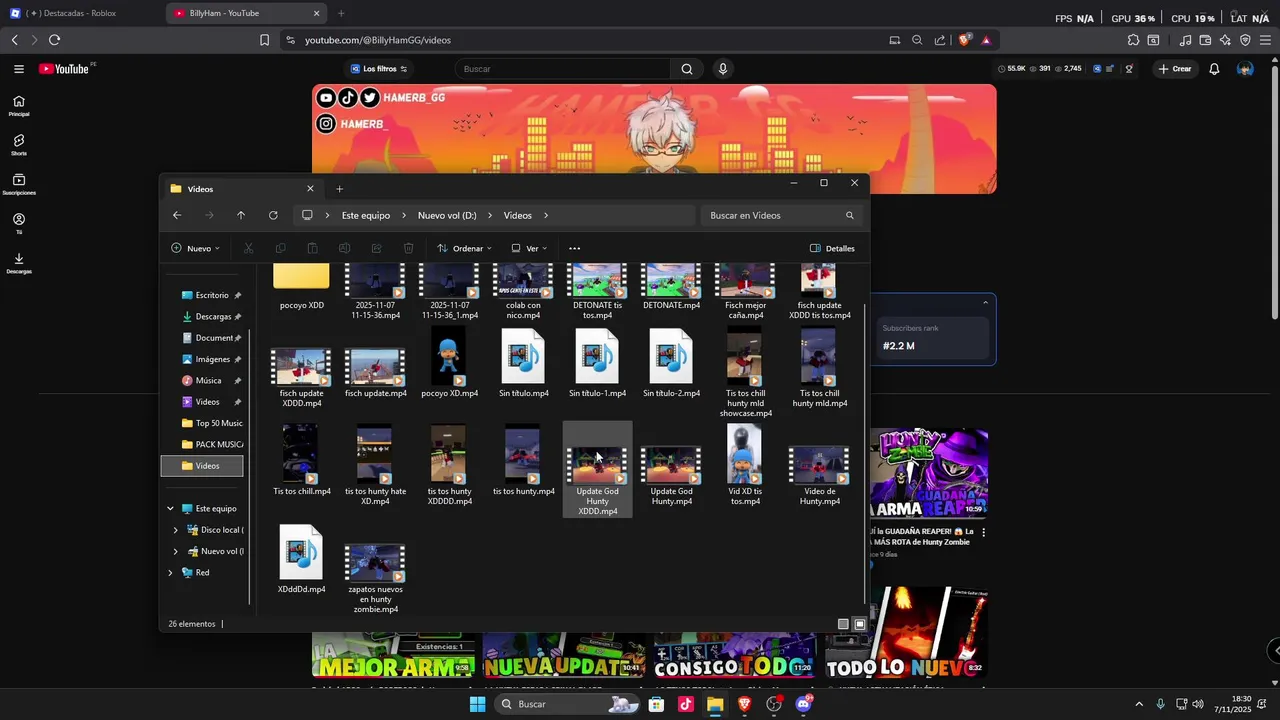The height and width of the screenshot is (720, 1280).
Task: Expand the Red tree node
Action: [x=170, y=573]
